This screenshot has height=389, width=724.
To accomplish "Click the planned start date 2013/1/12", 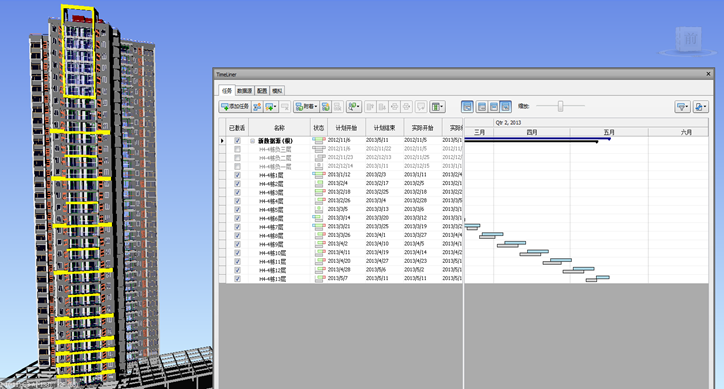I will pyautogui.click(x=339, y=175).
